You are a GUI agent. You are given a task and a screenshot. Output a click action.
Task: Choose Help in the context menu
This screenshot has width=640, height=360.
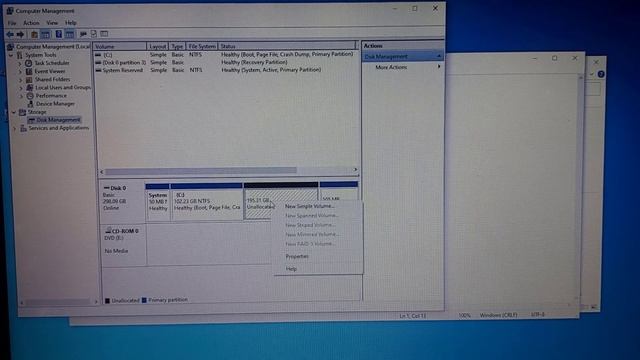[291, 269]
